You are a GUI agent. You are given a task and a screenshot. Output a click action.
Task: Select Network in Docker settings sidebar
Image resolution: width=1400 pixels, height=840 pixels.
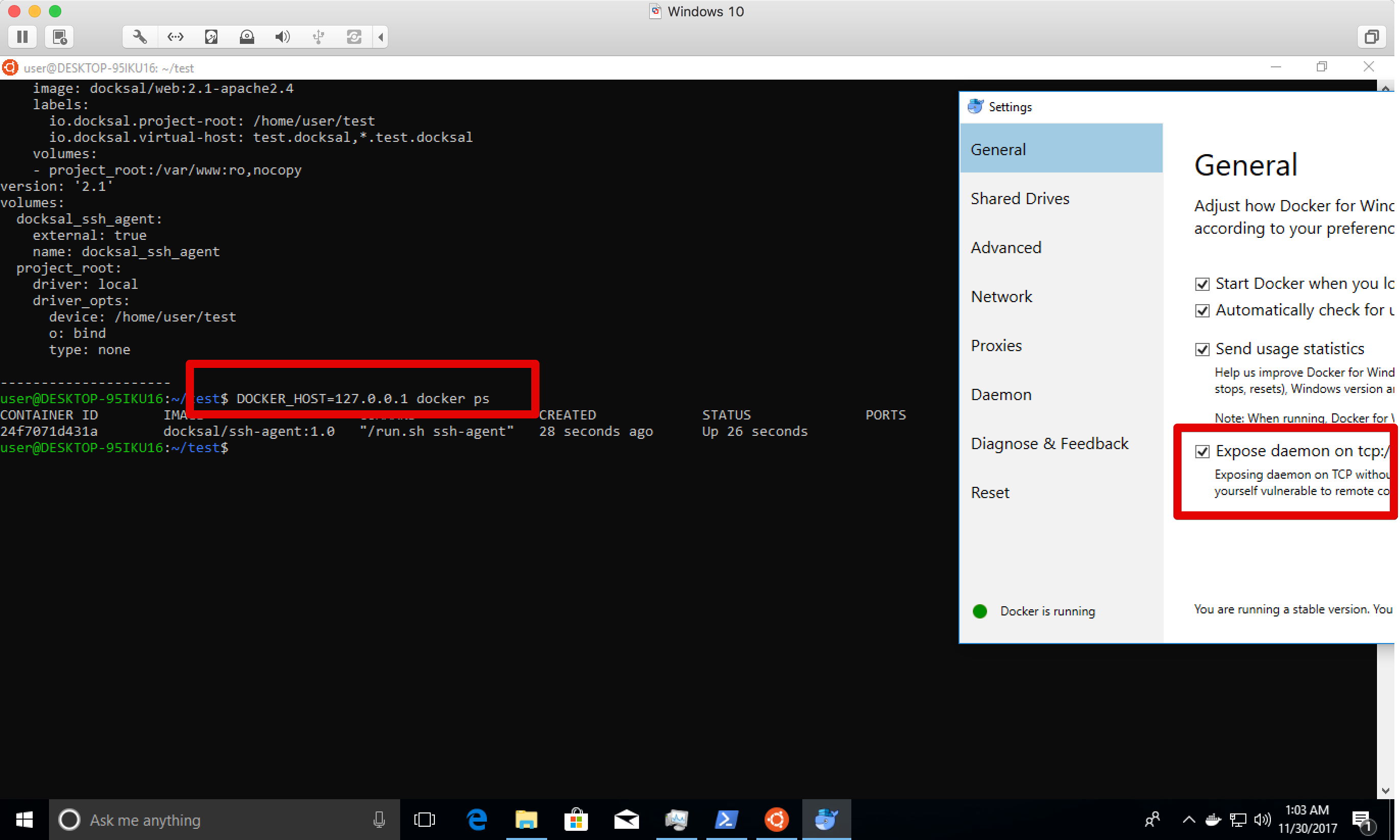1001,296
